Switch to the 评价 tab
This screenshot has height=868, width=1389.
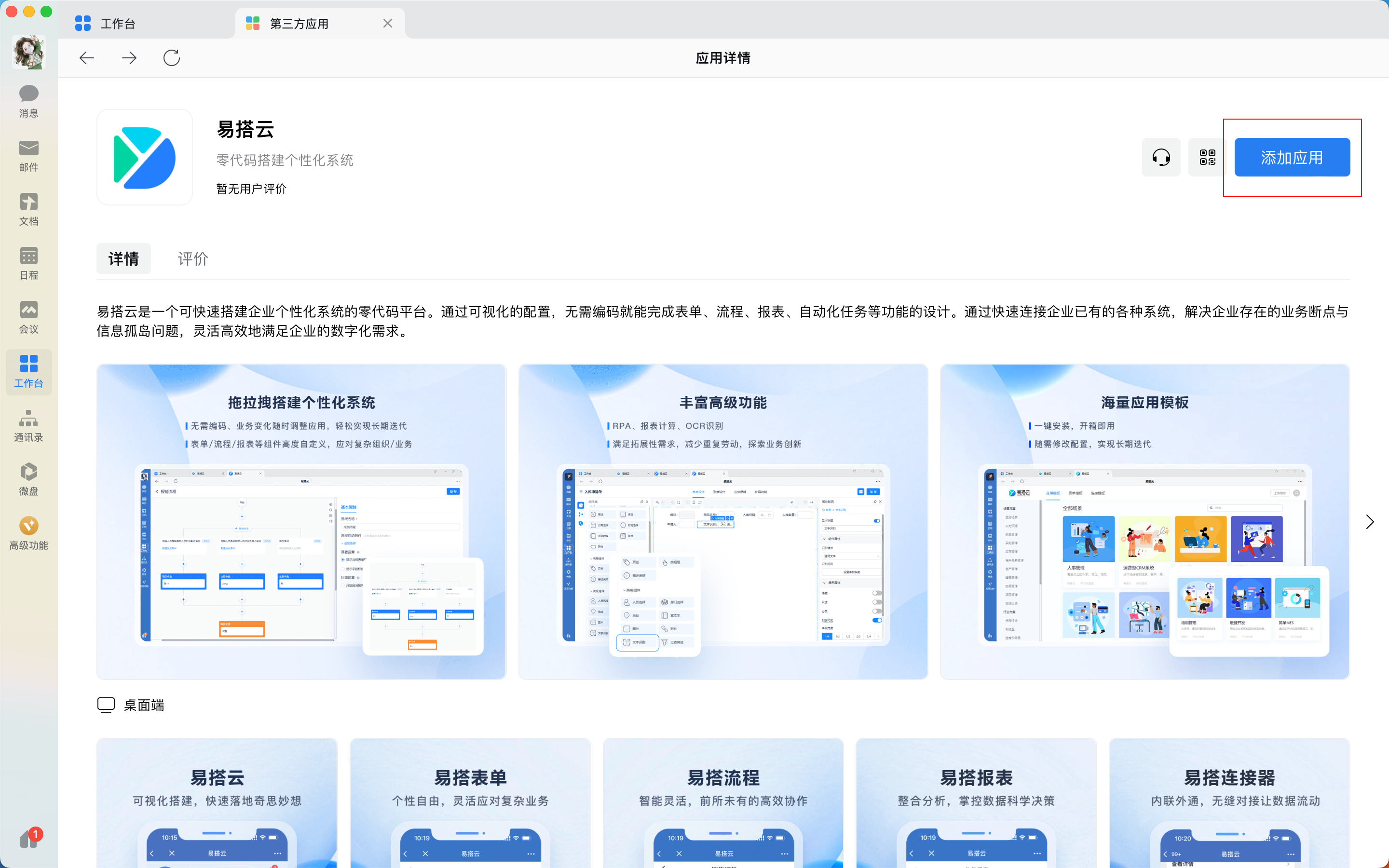click(x=193, y=258)
